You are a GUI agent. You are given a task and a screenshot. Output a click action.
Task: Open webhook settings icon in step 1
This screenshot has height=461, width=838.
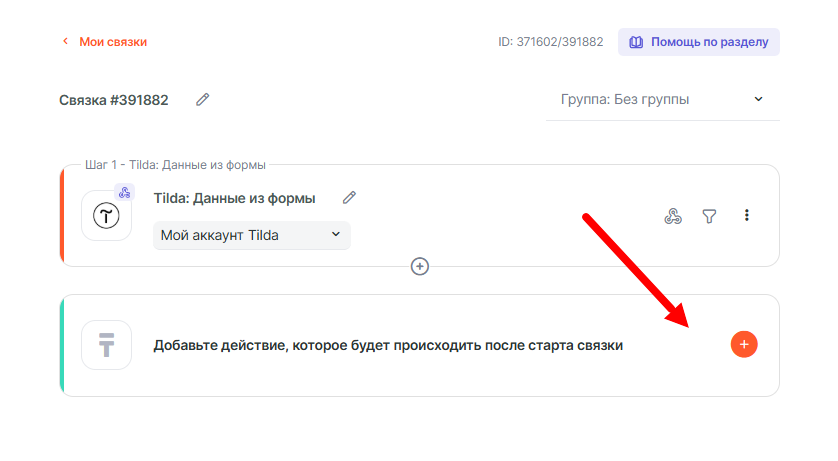pyautogui.click(x=673, y=216)
